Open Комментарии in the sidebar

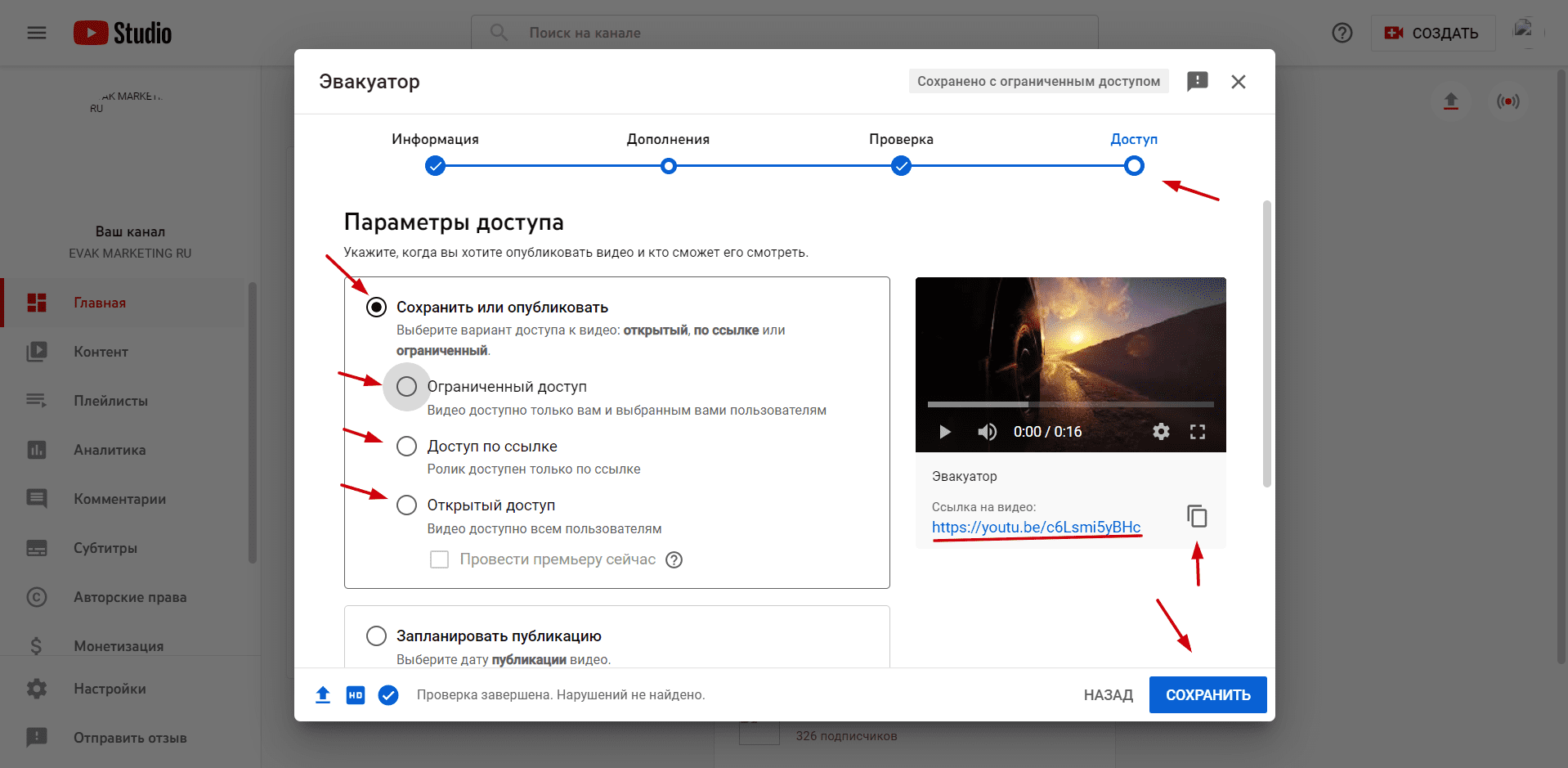coord(123,499)
